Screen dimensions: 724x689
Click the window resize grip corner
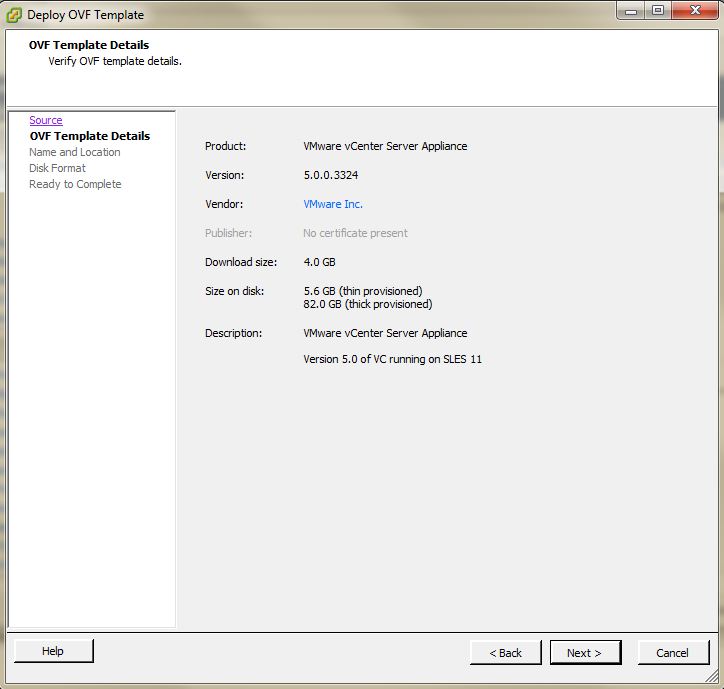point(713,677)
